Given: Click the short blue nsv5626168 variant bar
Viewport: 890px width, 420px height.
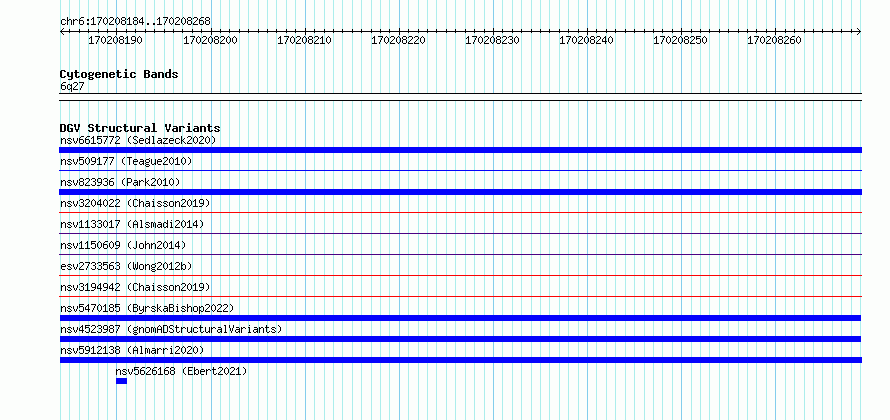Looking at the screenshot, I should click(x=121, y=381).
